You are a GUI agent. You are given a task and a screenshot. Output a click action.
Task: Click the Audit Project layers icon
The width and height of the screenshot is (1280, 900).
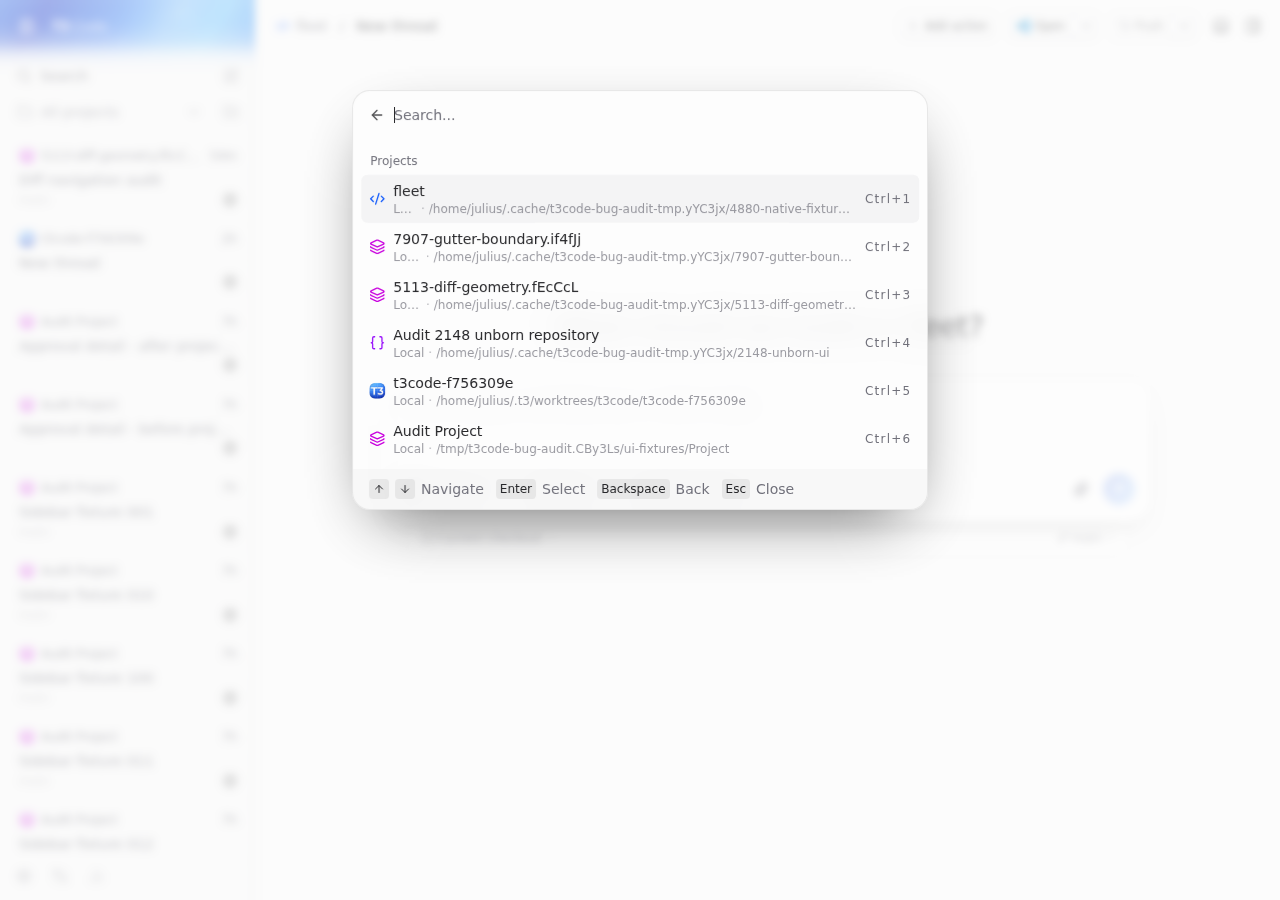pyautogui.click(x=377, y=439)
